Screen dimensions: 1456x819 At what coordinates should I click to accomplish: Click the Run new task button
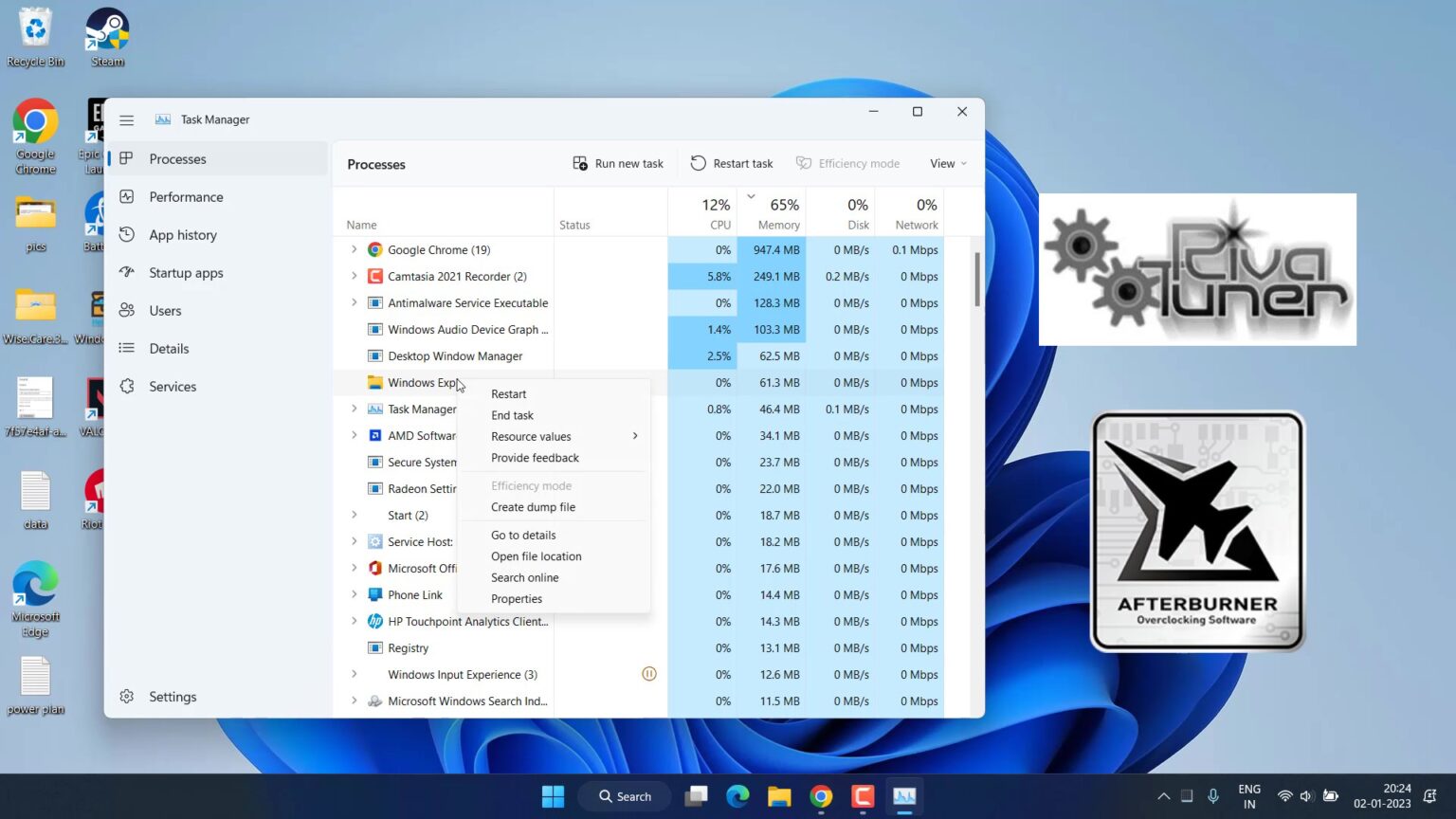coord(618,164)
